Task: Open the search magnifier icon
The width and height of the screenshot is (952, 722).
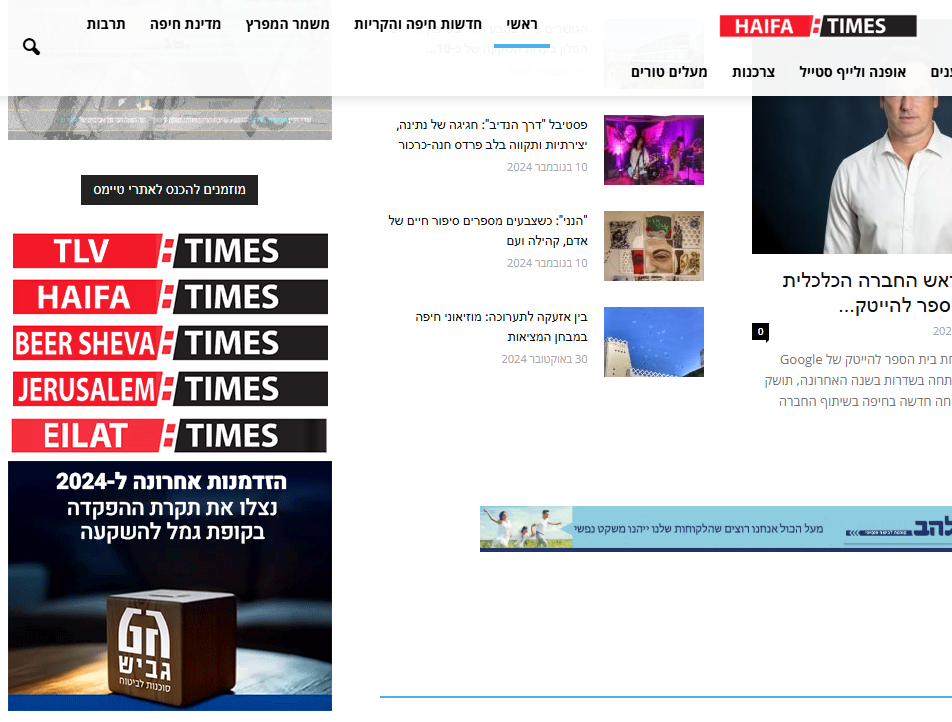Action: point(31,46)
